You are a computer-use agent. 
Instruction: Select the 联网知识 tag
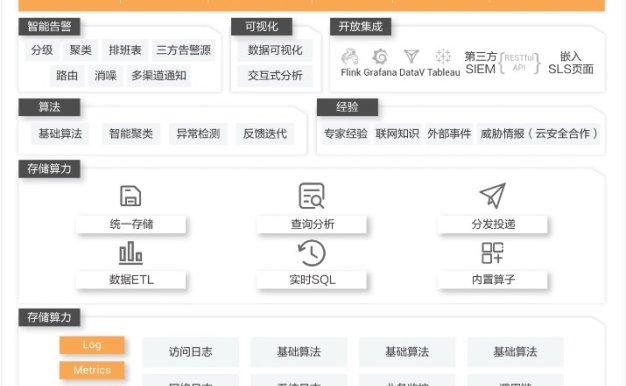click(397, 134)
